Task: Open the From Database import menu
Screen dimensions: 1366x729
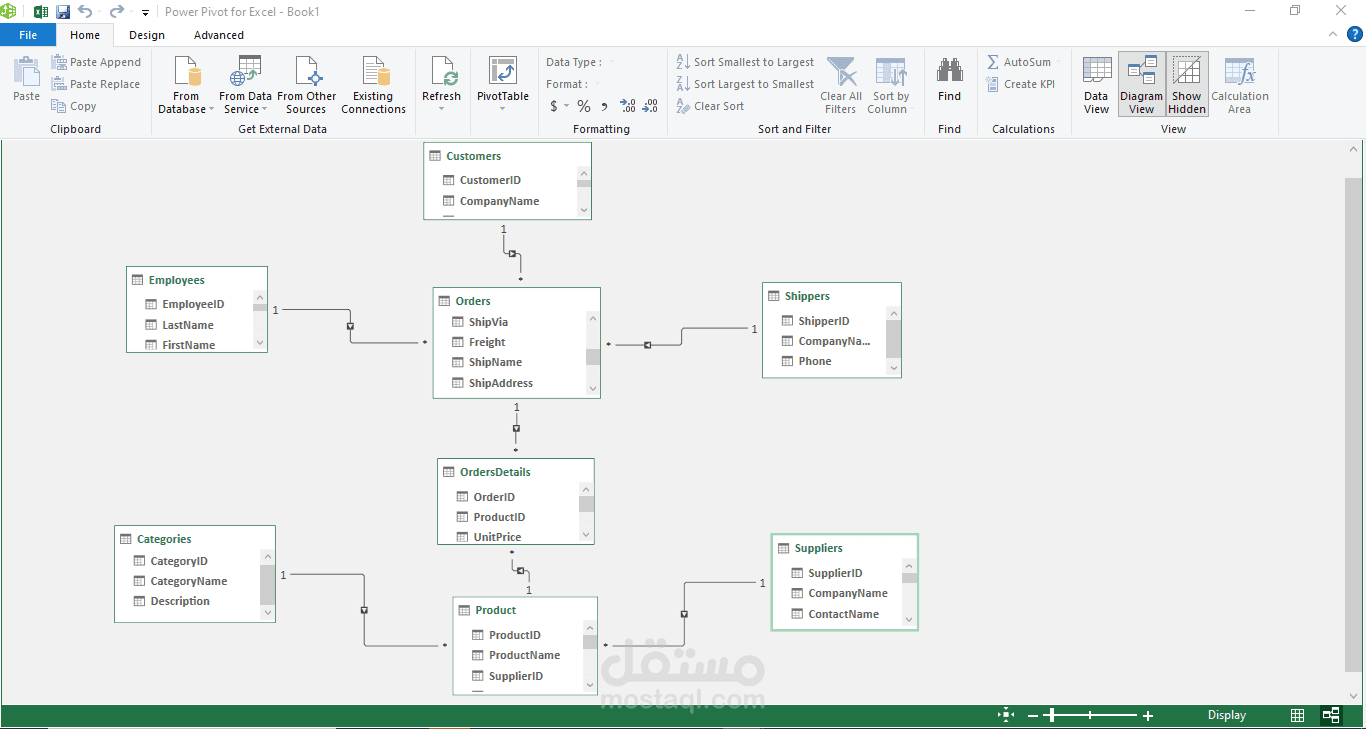Action: click(x=186, y=85)
